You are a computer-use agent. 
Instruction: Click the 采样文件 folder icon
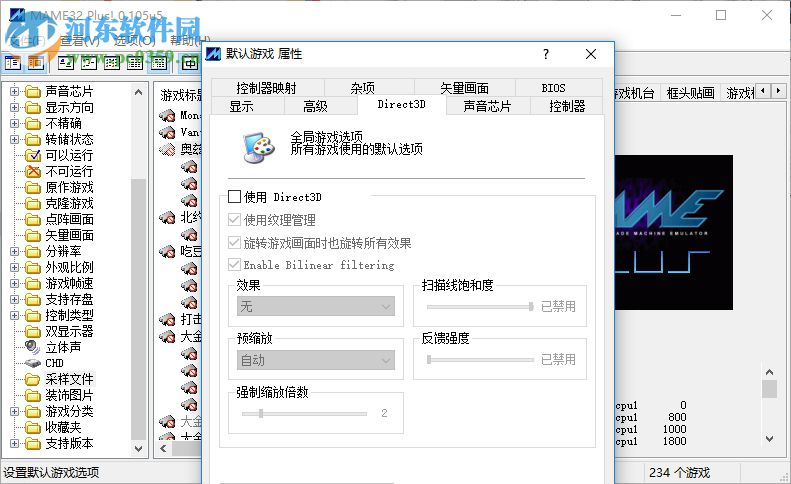(x=33, y=379)
